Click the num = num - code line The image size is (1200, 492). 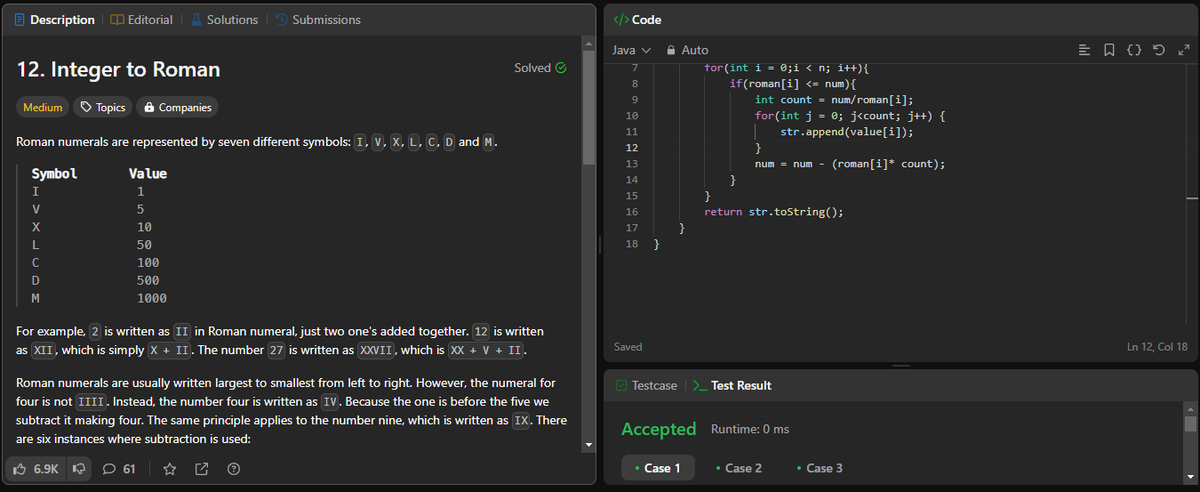coord(850,164)
